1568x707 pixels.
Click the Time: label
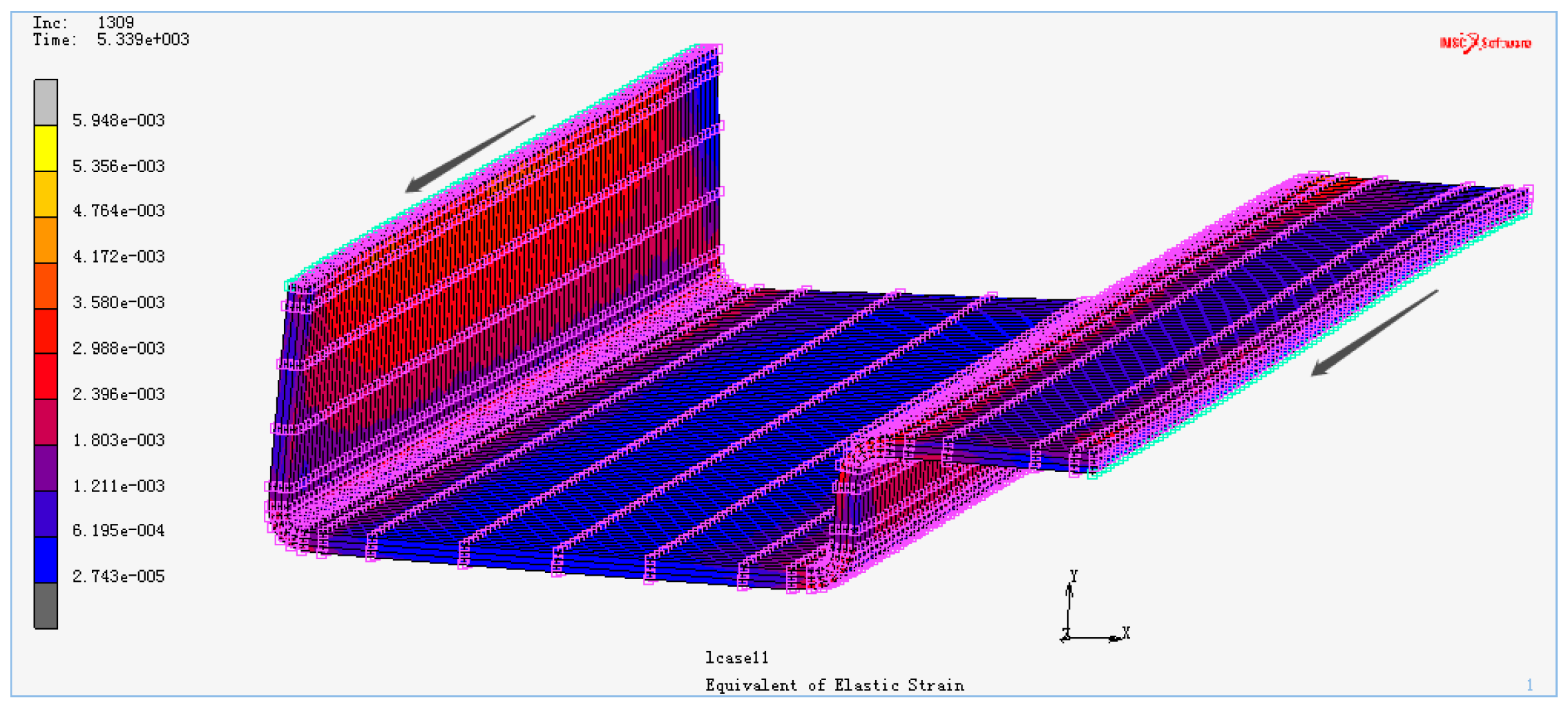[55, 39]
